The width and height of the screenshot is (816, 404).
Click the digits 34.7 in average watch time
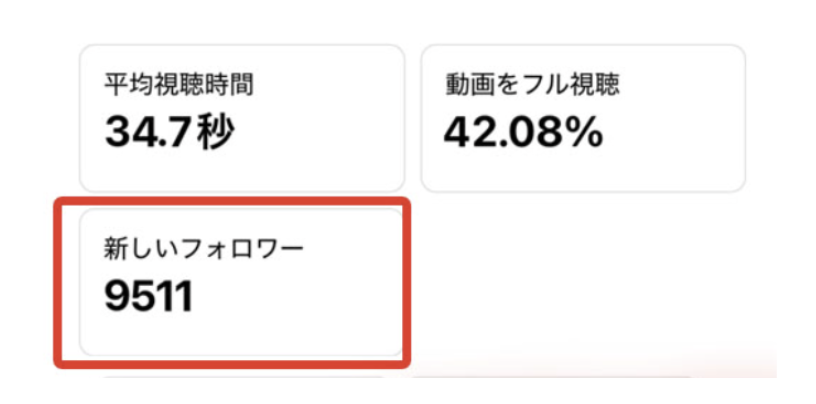148,131
